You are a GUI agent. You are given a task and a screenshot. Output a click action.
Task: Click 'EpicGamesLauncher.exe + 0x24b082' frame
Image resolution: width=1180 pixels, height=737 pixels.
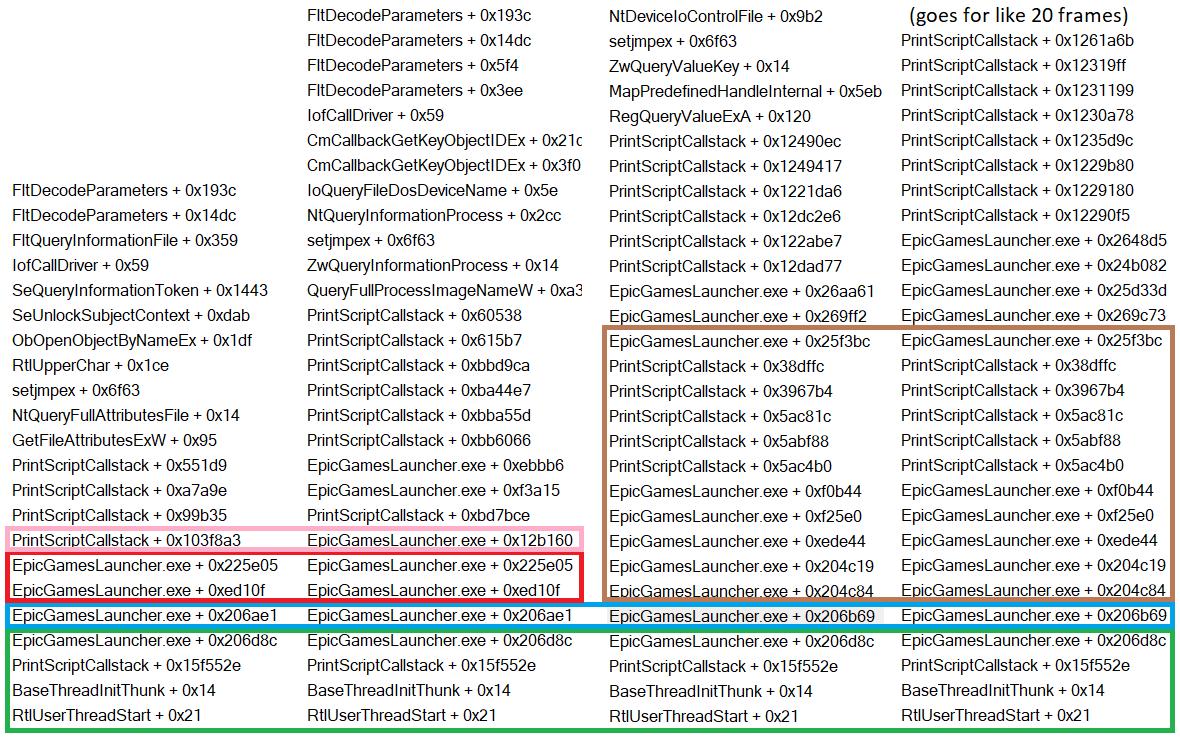1034,266
